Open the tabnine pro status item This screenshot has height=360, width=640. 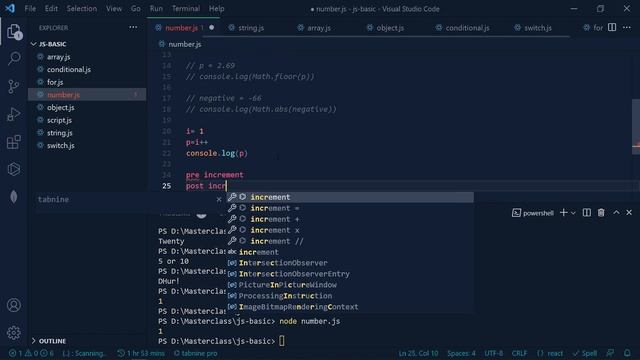coord(196,353)
